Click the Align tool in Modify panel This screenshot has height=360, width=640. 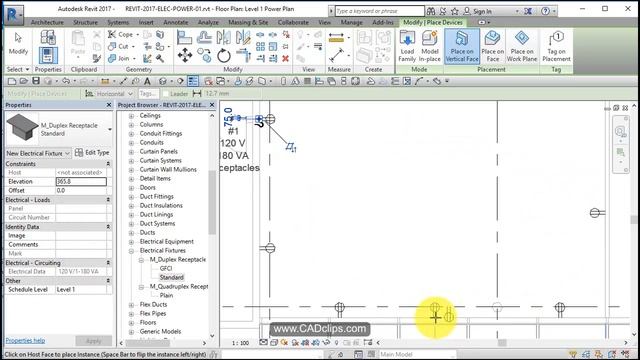pyautogui.click(x=184, y=38)
